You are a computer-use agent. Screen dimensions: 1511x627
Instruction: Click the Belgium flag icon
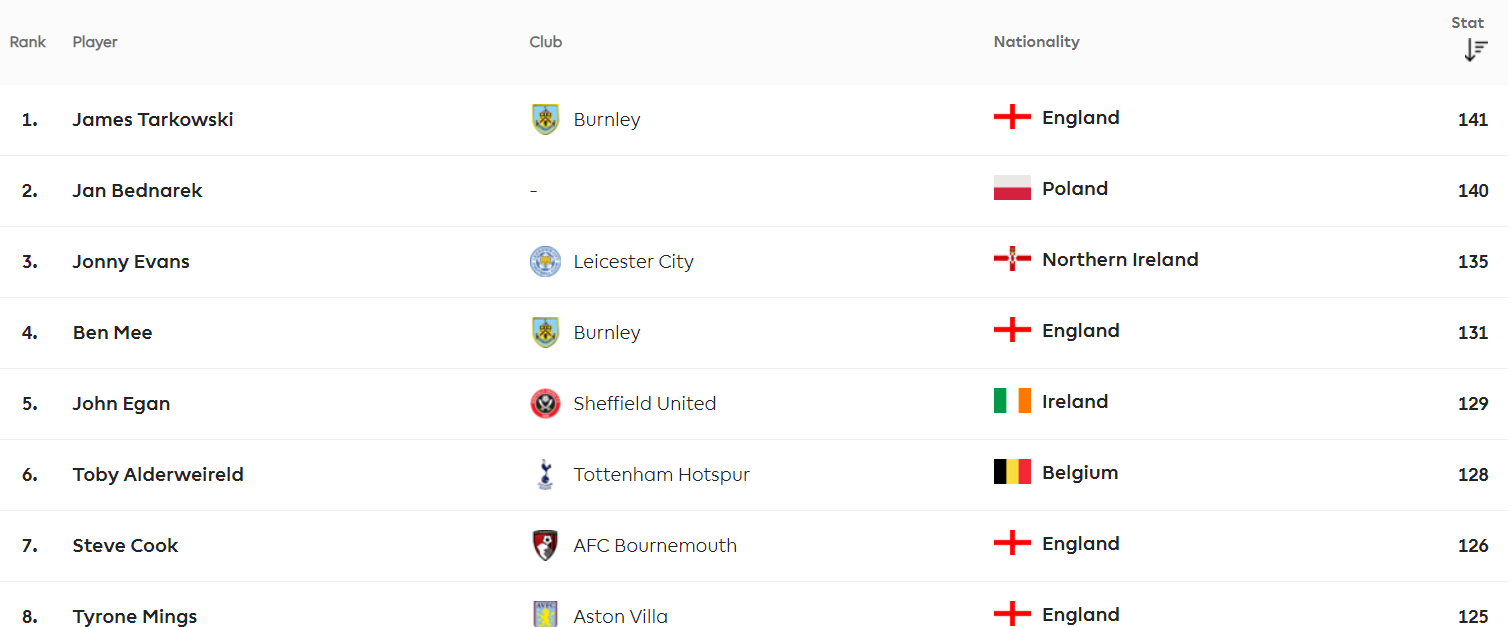(1012, 472)
